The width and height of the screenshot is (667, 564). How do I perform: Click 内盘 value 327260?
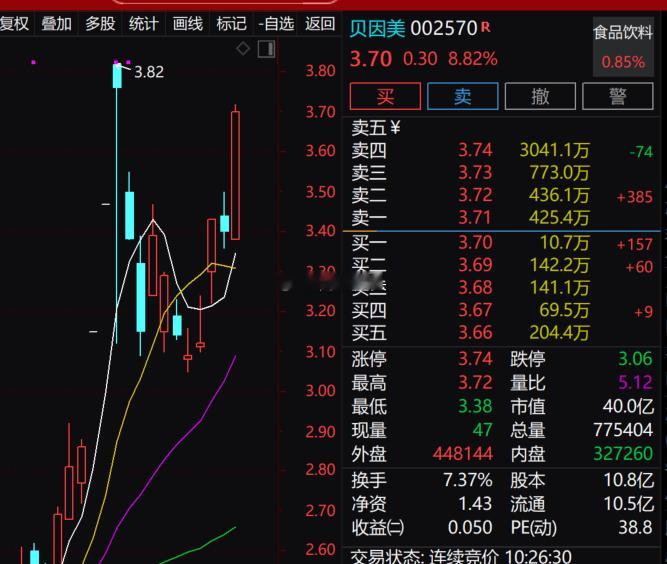623,454
